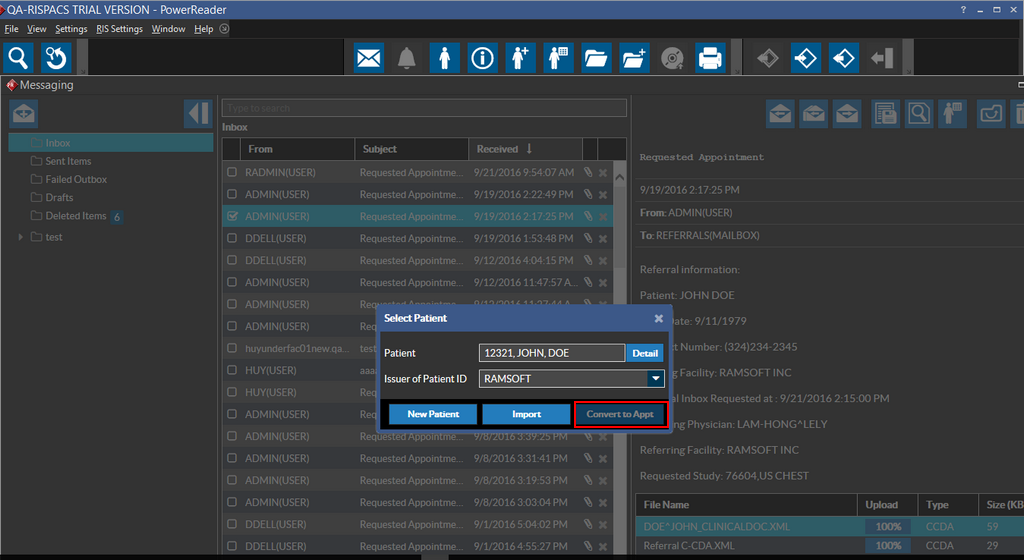Tick checkbox for DDELL(USER) 1:53:48 PM message
The width and height of the screenshot is (1024, 560).
(232, 238)
